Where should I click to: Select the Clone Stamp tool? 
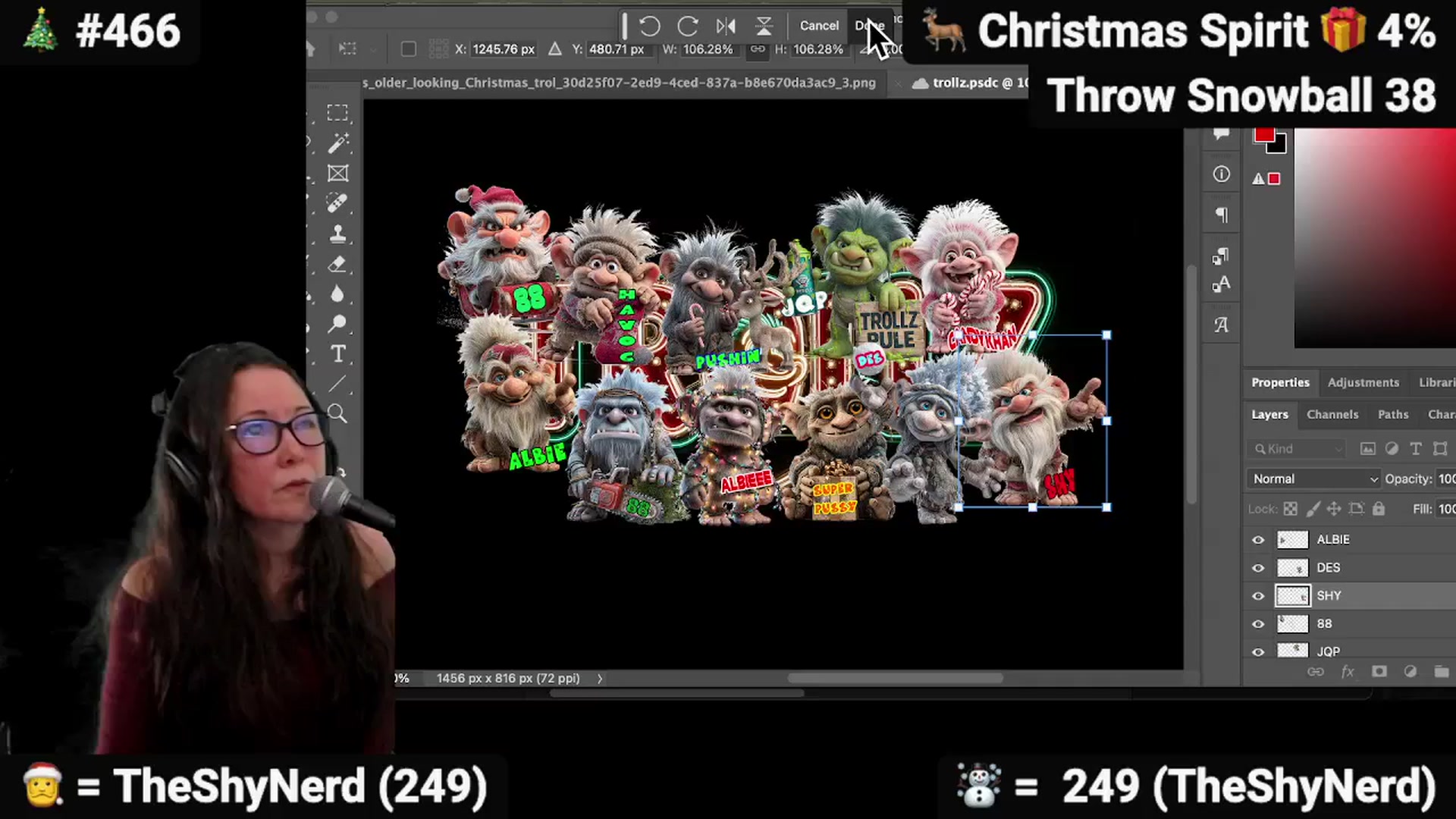(337, 234)
